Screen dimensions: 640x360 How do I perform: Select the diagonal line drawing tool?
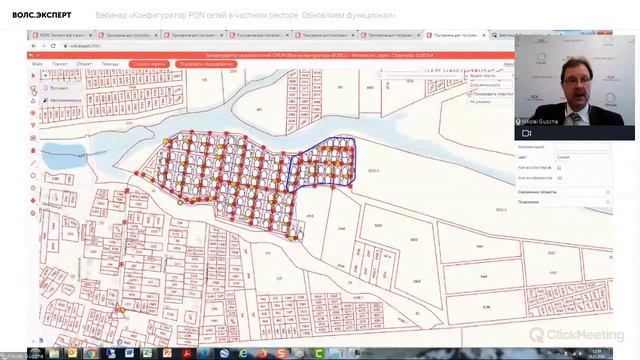click(33, 163)
